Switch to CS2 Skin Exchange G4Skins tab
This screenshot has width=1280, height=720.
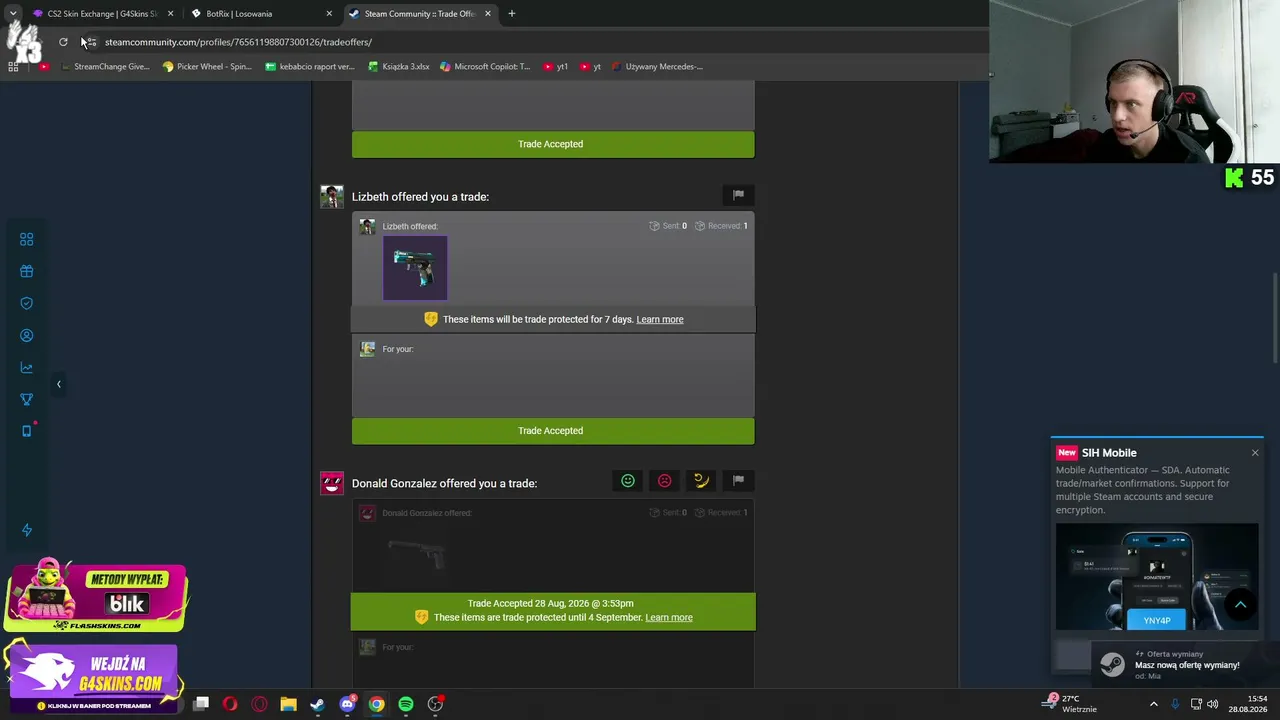[103, 14]
